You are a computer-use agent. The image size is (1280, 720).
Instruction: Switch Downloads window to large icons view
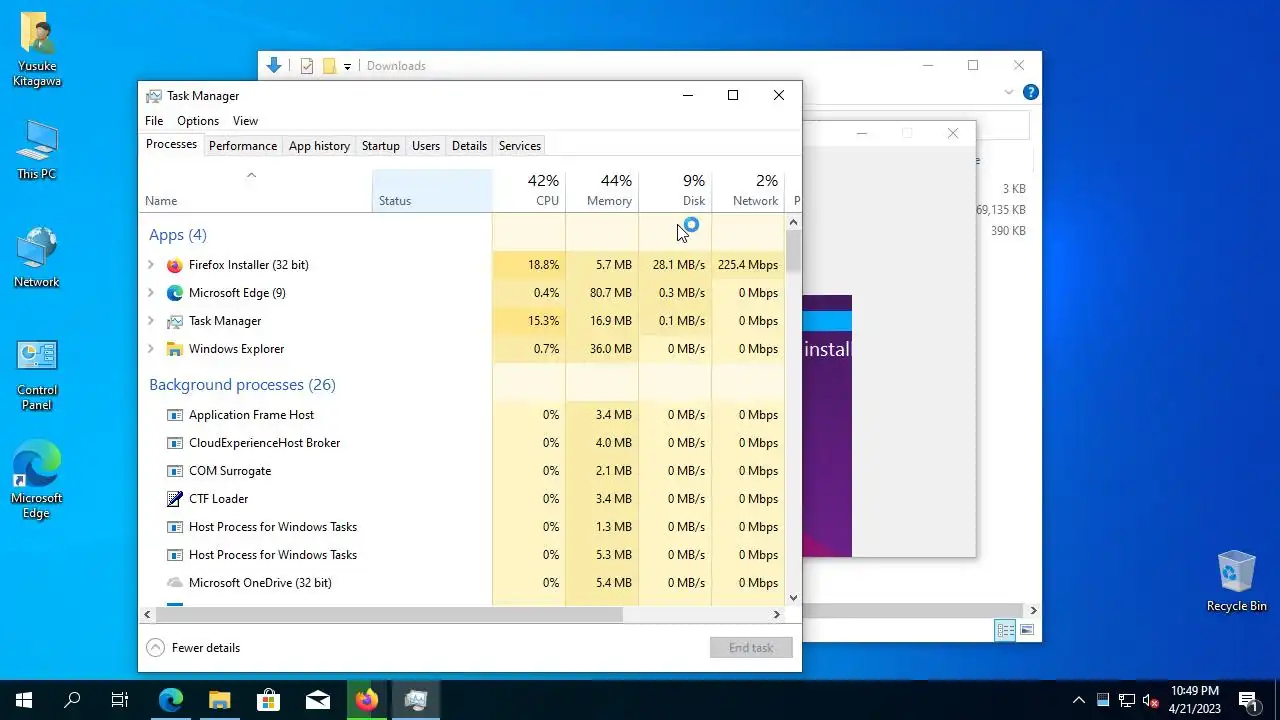pos(1027,630)
